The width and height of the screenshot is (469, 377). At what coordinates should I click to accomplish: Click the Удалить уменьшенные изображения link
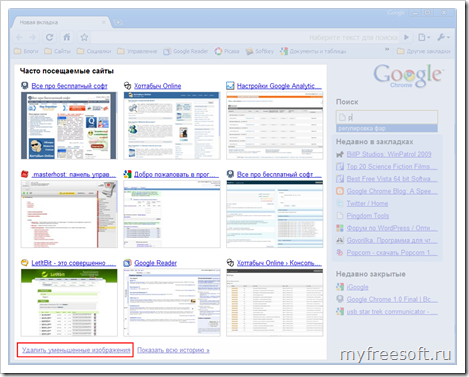tap(76, 350)
